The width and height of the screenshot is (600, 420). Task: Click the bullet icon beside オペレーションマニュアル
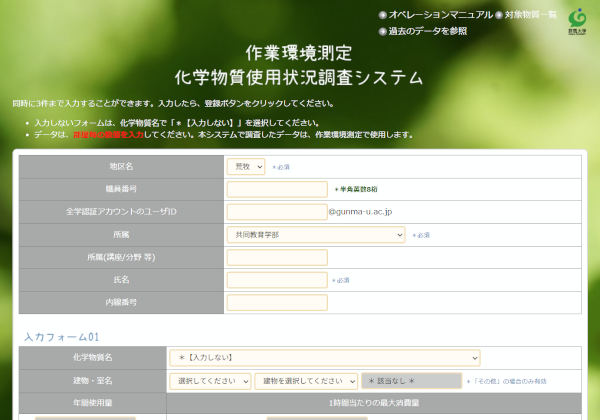[x=383, y=15]
